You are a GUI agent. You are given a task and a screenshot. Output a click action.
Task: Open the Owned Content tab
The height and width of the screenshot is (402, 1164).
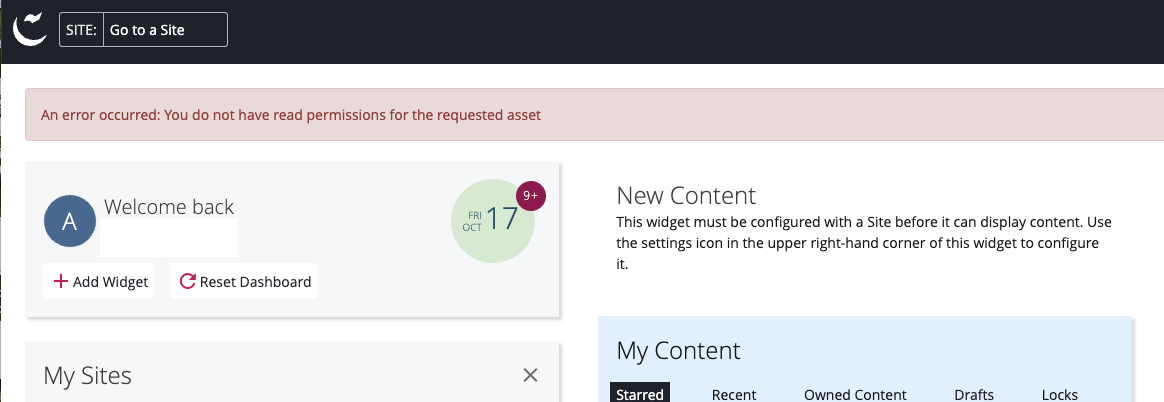click(855, 394)
